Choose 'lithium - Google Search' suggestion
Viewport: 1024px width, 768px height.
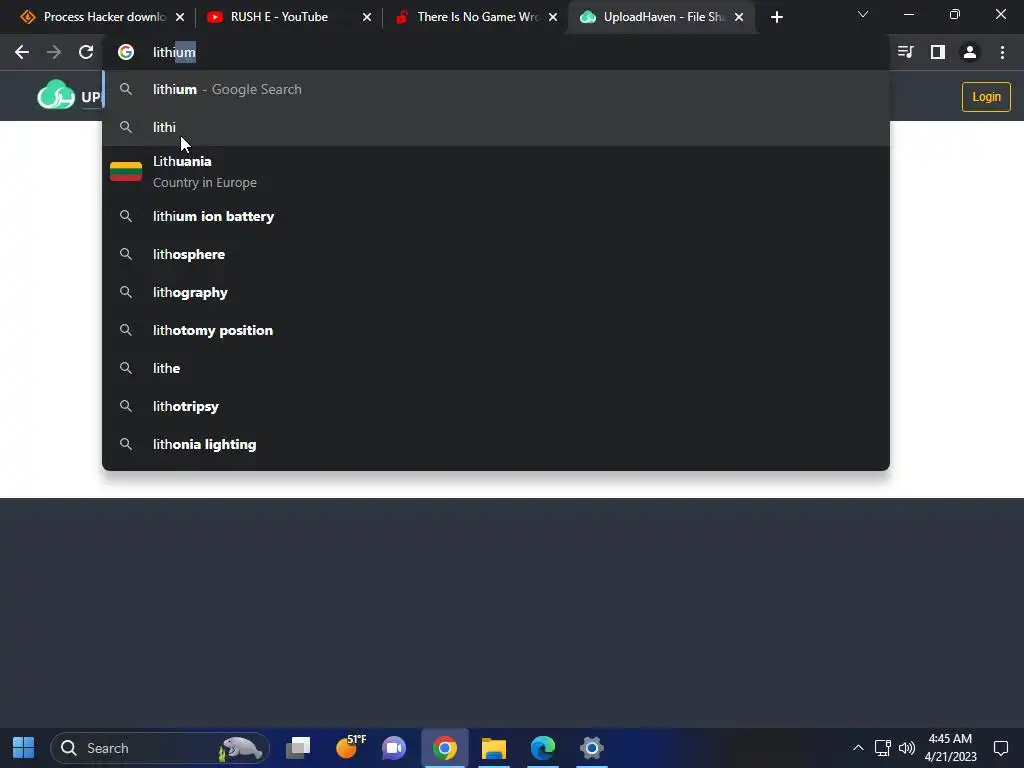(496, 89)
